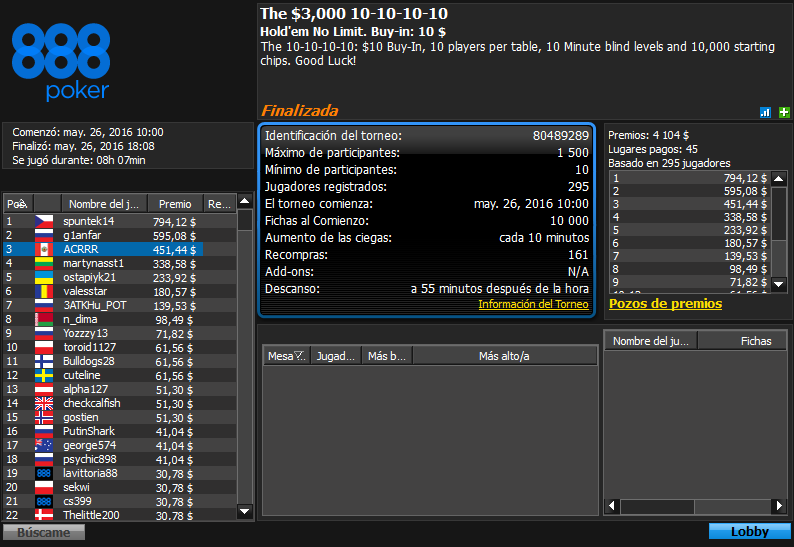The width and height of the screenshot is (794, 547).
Task: Click the blue statistics chart icon
Action: [x=765, y=112]
